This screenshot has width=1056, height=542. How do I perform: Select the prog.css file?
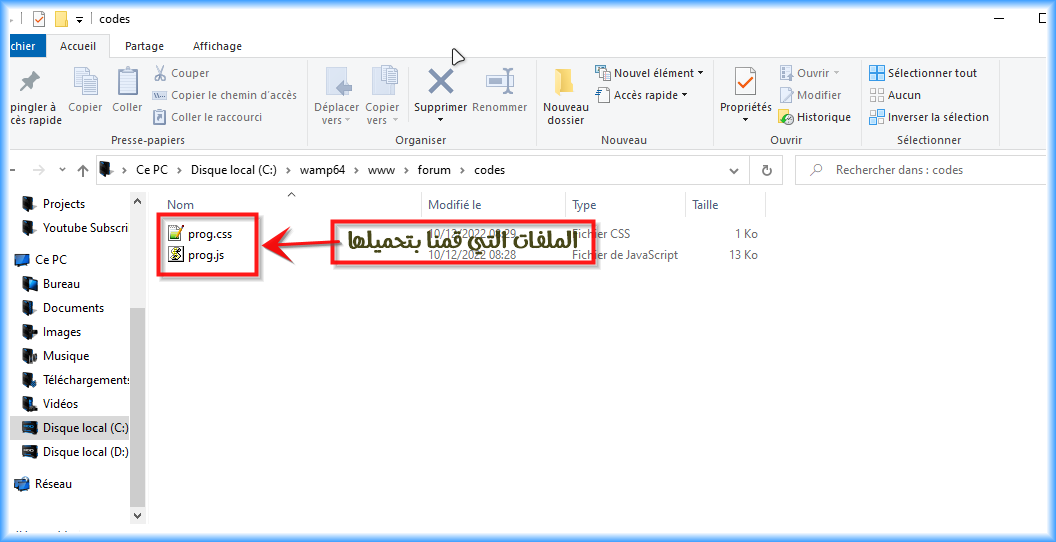point(201,234)
